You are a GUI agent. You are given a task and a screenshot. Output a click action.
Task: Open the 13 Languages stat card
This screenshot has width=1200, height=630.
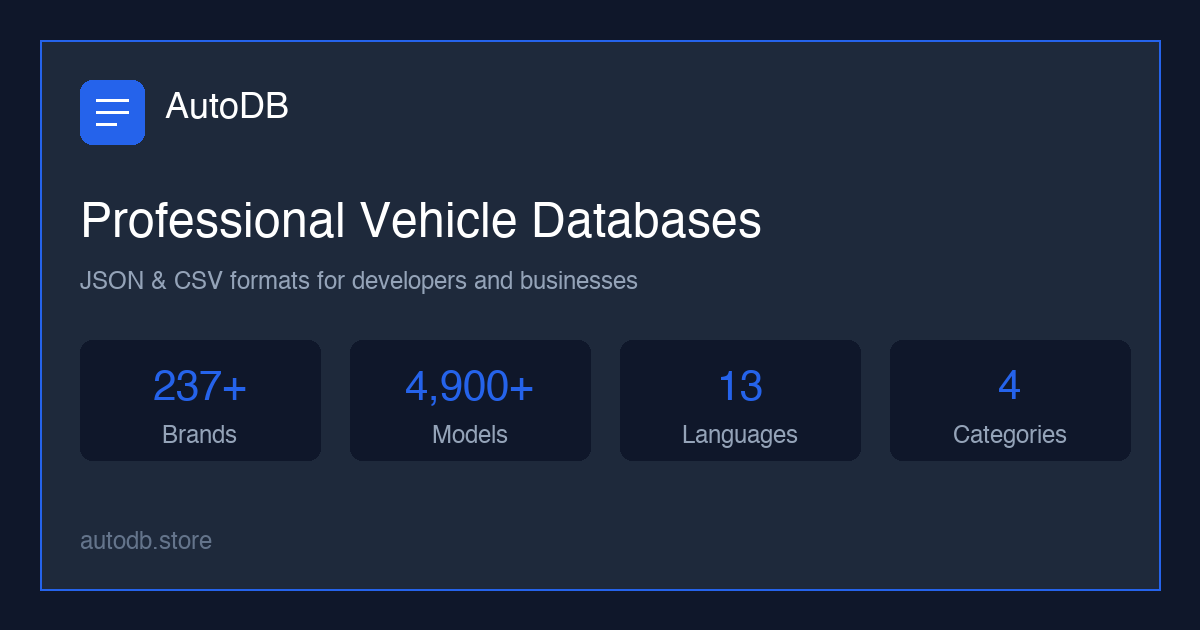740,400
